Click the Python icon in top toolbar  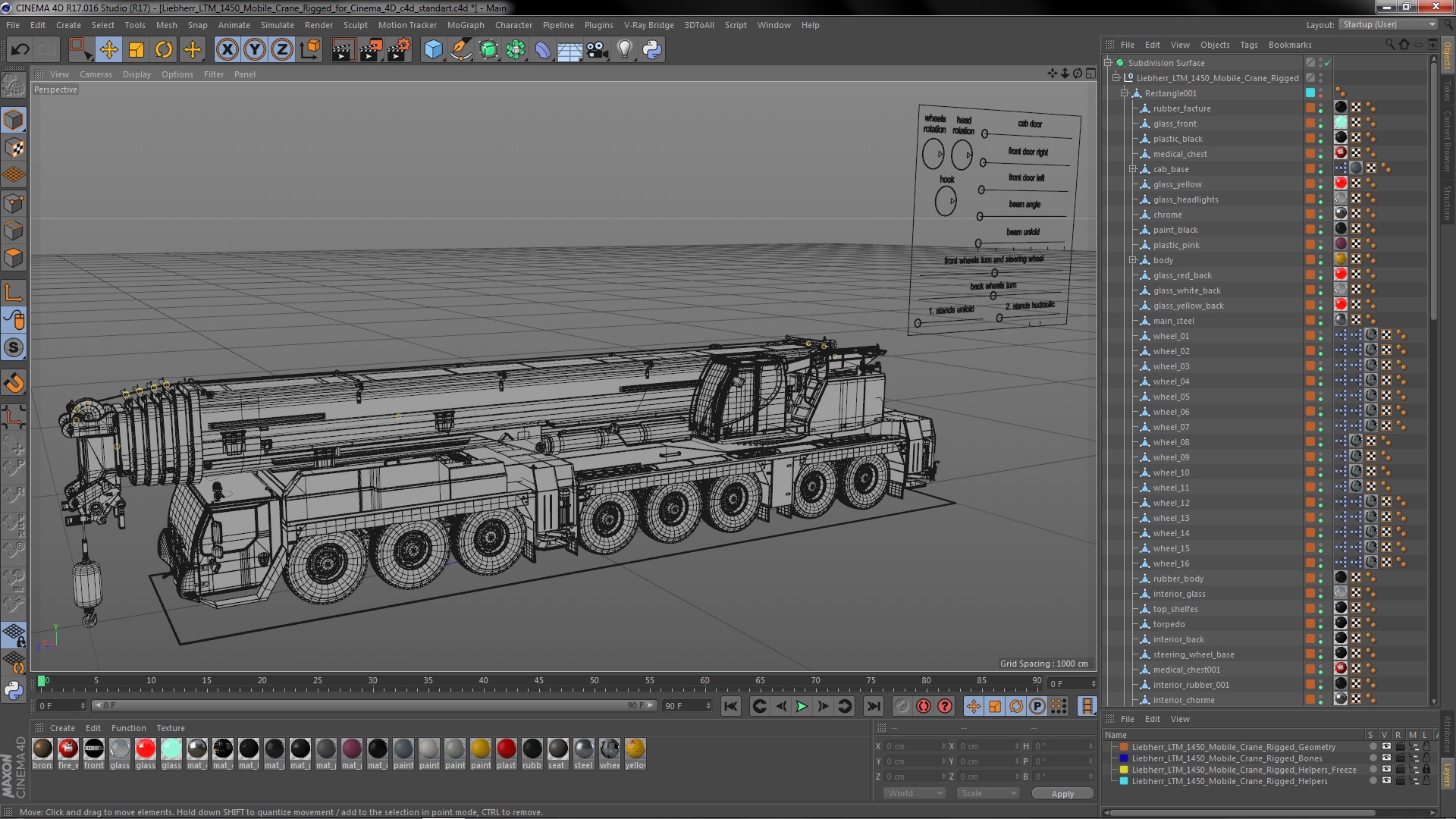click(652, 50)
